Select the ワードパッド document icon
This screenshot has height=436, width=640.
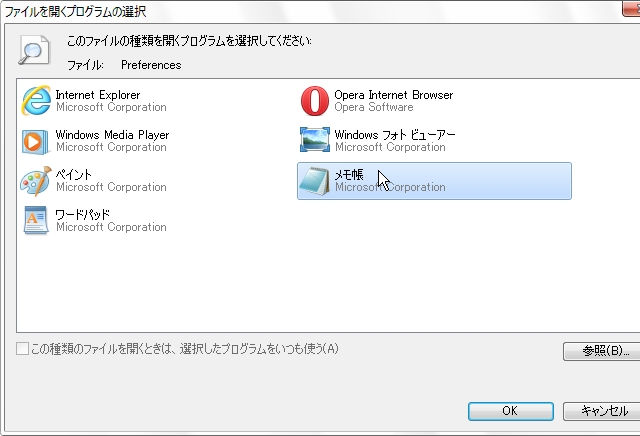(36, 220)
